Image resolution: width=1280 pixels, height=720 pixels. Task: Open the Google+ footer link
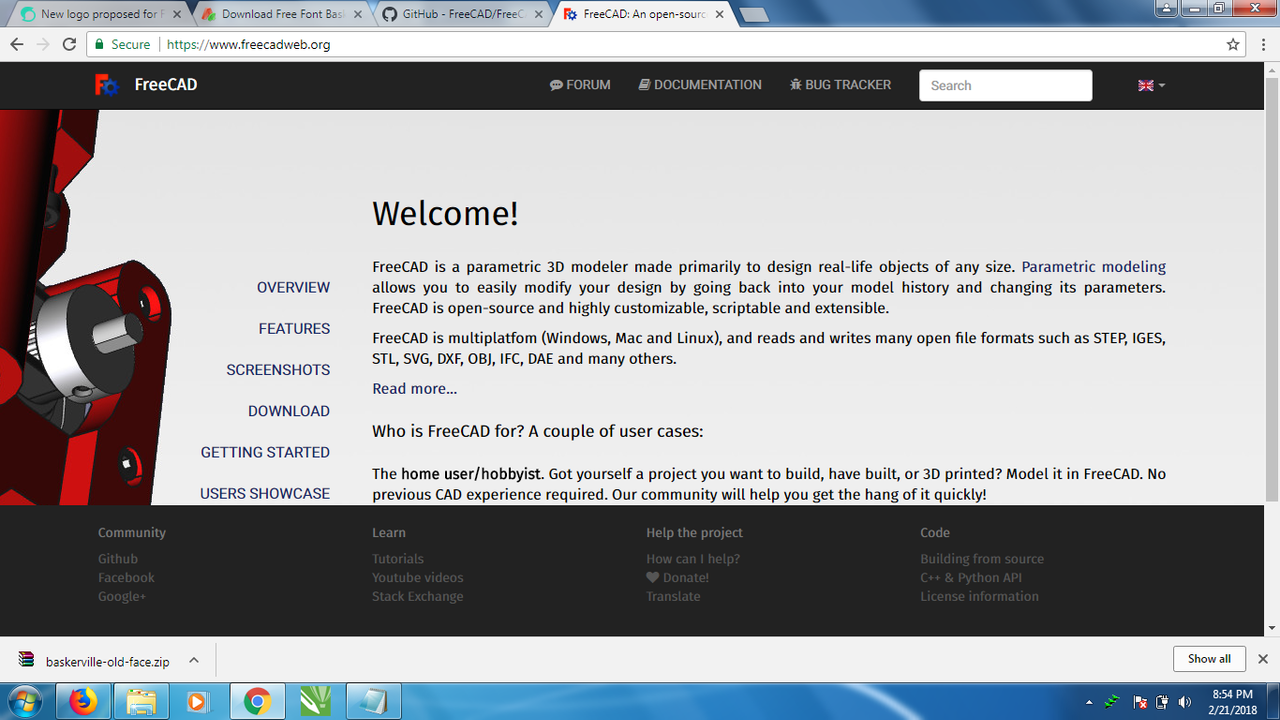[x=122, y=597]
